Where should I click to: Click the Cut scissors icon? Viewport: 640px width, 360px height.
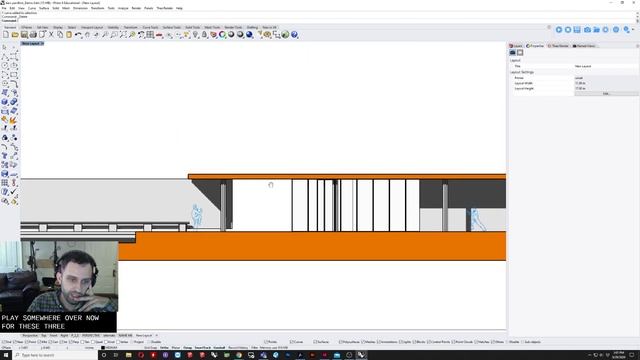tap(51, 35)
